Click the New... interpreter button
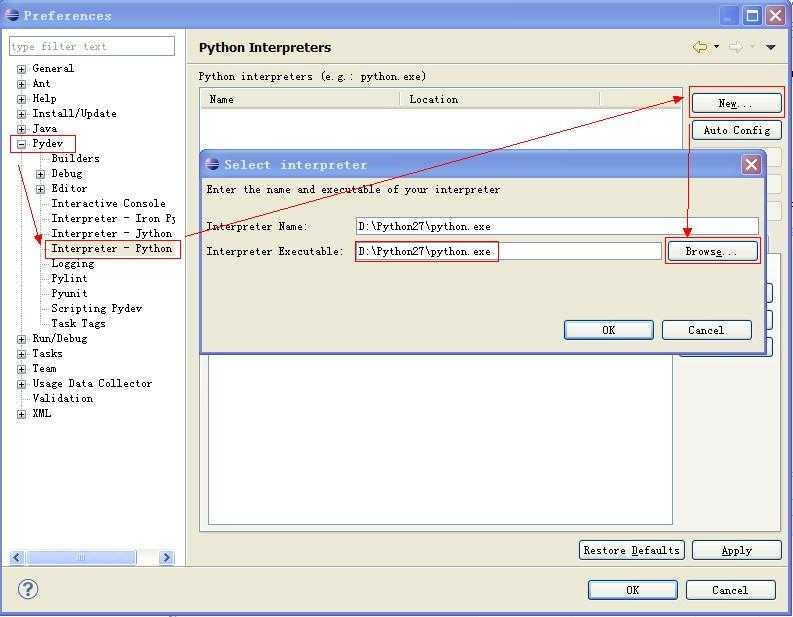Screen dimensions: 793x617 736,103
